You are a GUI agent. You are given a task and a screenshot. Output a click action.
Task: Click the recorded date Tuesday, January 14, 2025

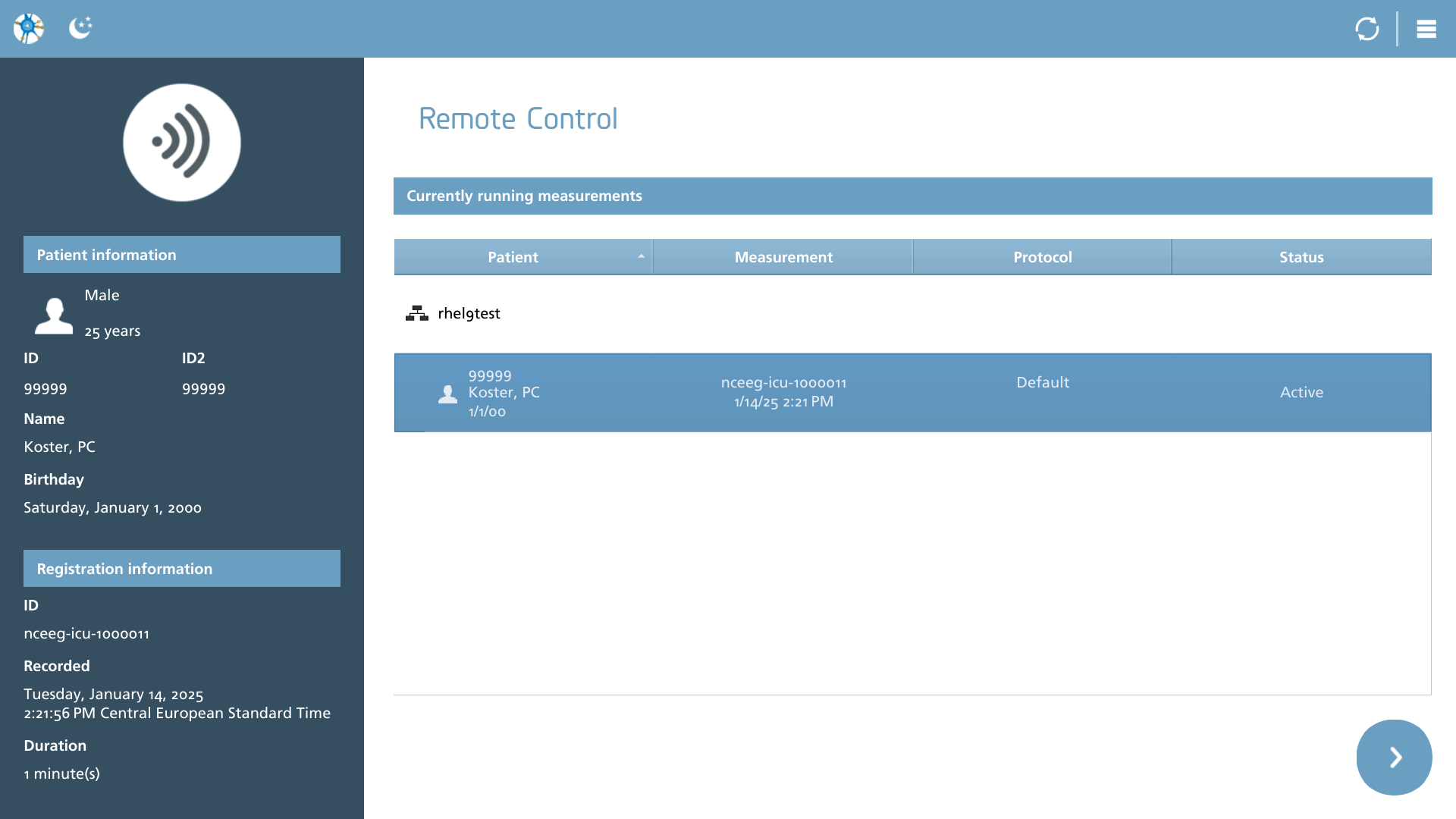pos(114,694)
